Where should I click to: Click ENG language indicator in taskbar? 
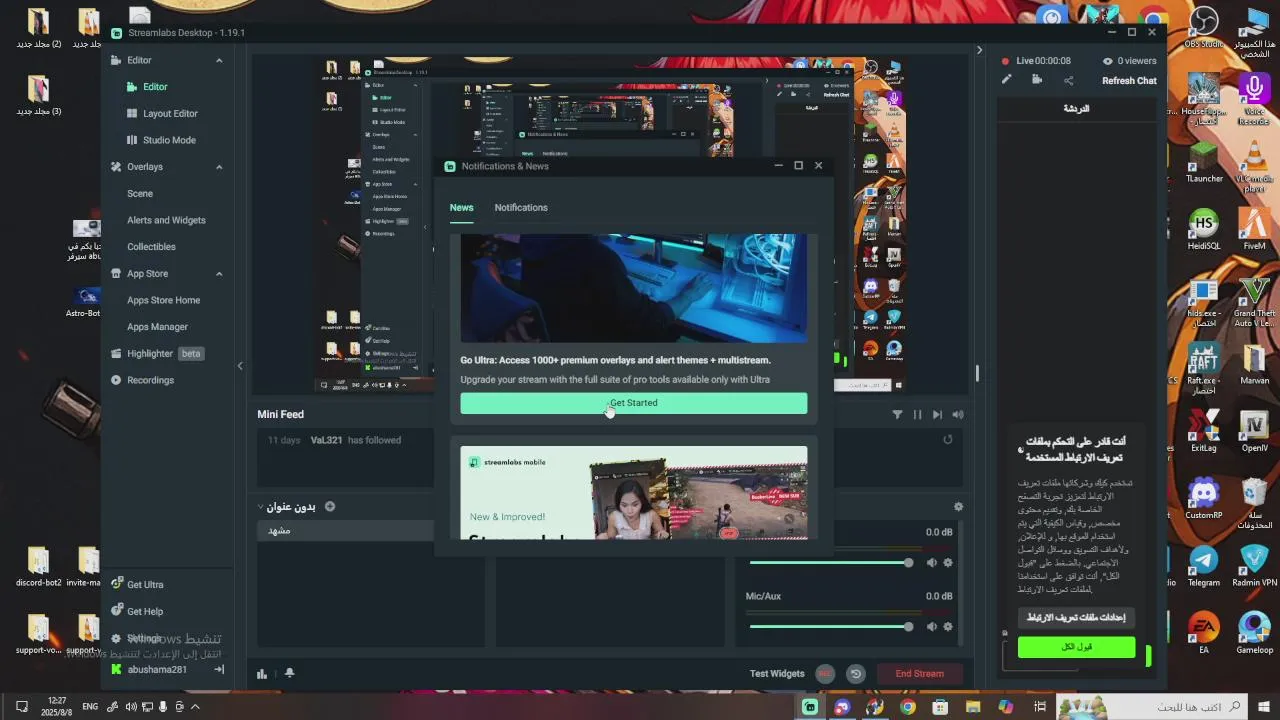tap(90, 707)
